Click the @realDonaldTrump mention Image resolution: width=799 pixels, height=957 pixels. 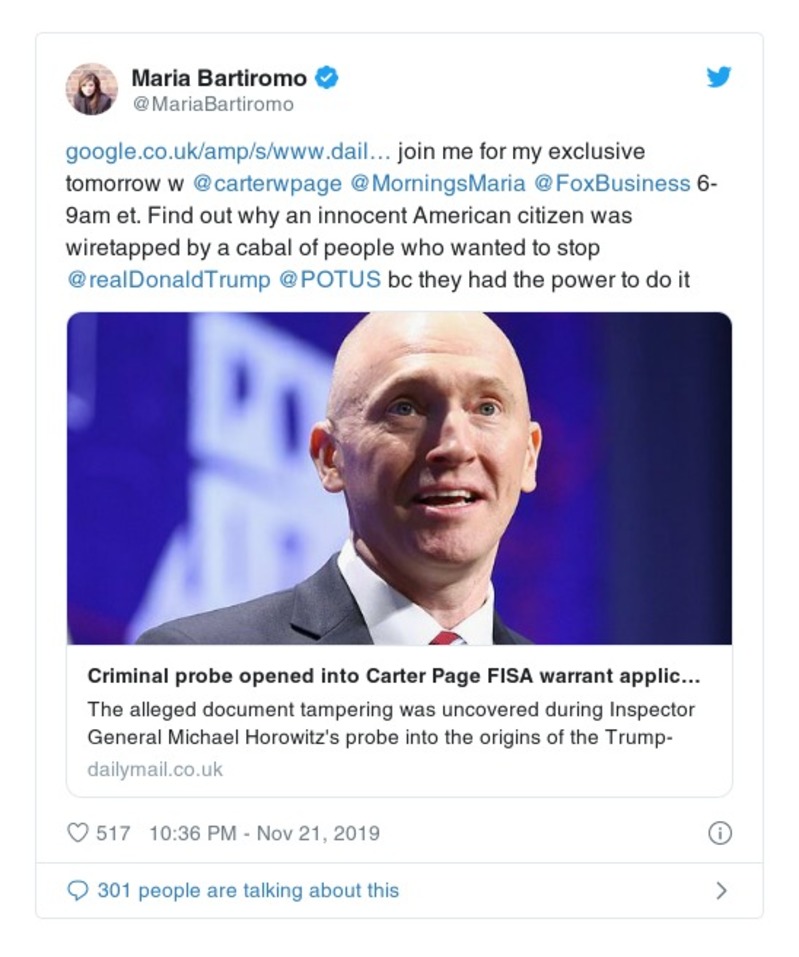point(167,280)
